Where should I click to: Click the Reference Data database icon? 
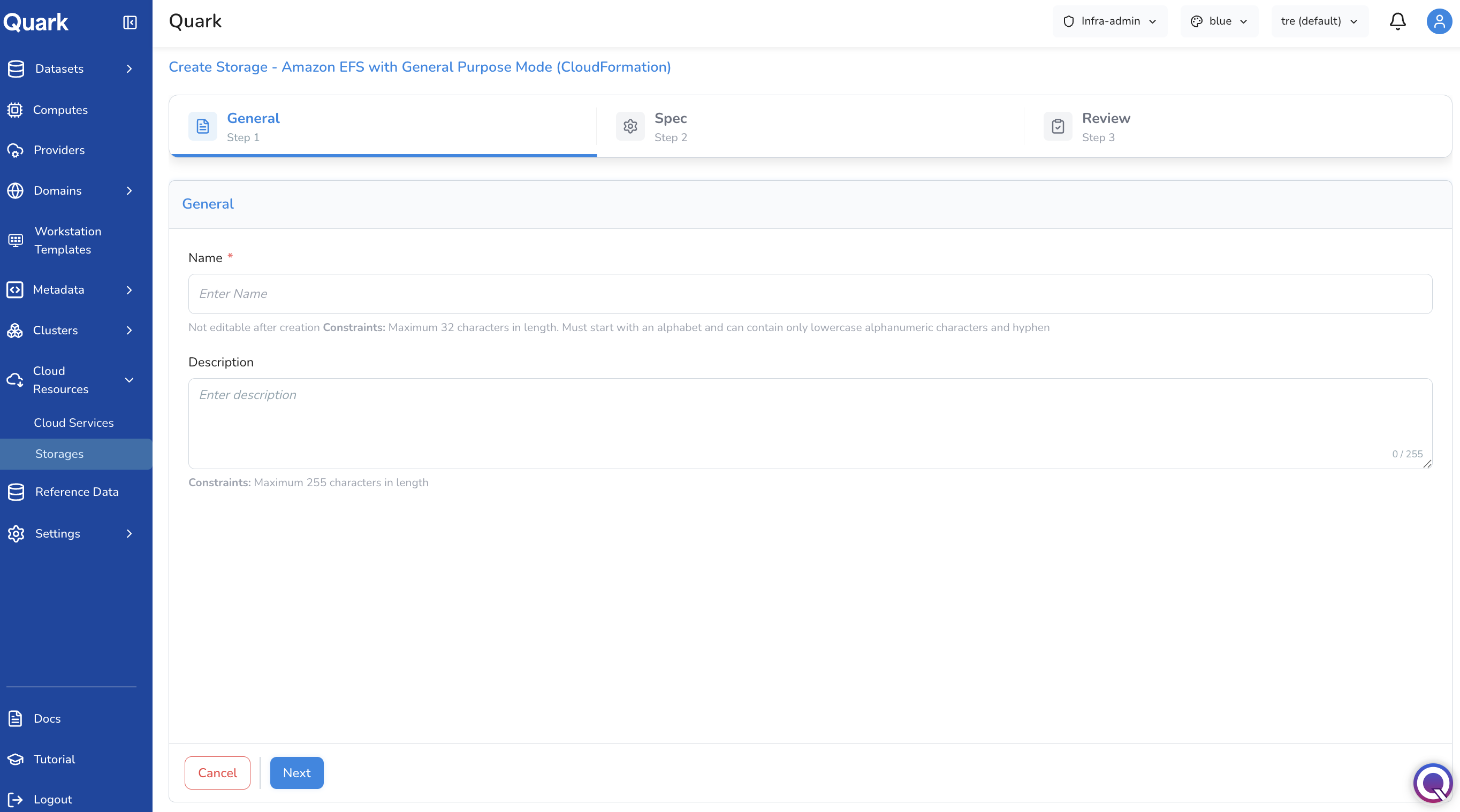[x=16, y=492]
